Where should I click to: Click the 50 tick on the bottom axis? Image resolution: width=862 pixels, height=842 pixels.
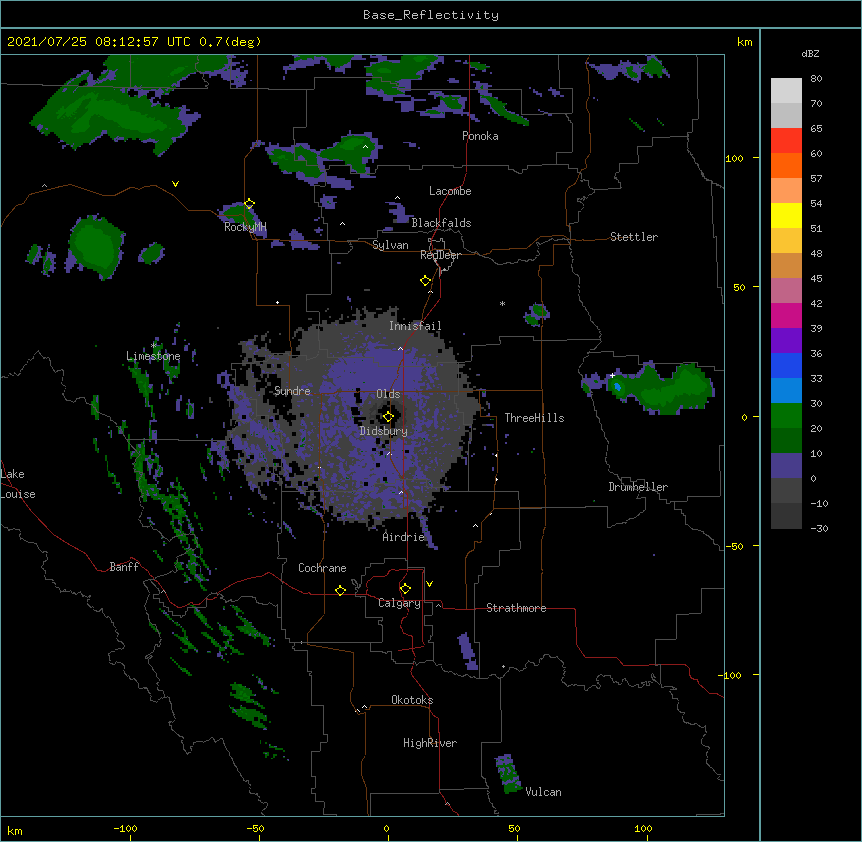[x=515, y=828]
